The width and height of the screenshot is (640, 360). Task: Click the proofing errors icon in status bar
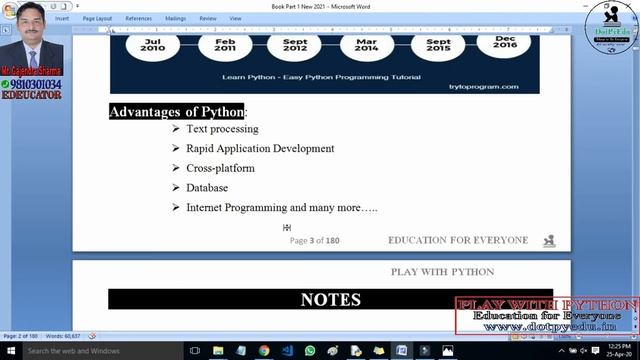pos(92,336)
